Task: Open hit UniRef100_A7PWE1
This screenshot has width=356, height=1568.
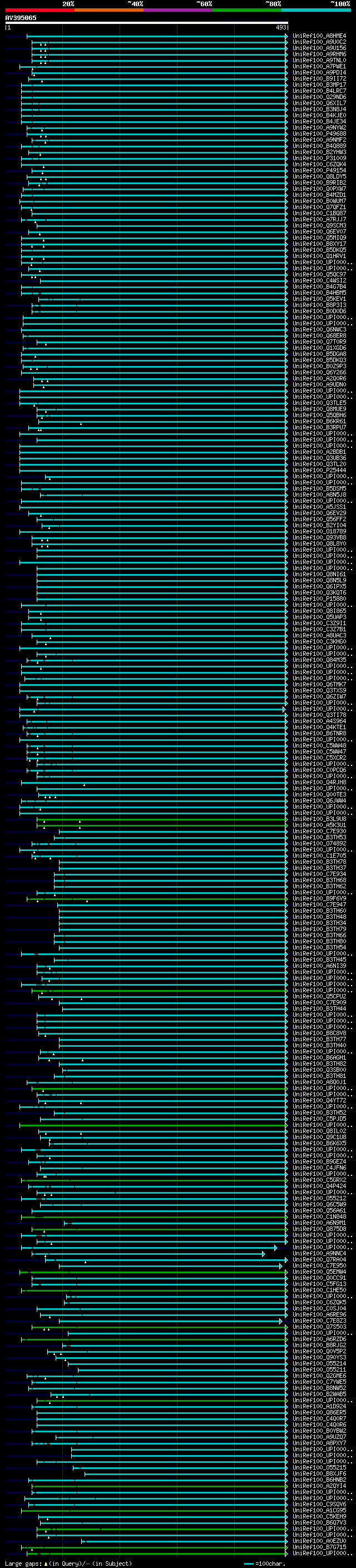Action: (x=319, y=66)
